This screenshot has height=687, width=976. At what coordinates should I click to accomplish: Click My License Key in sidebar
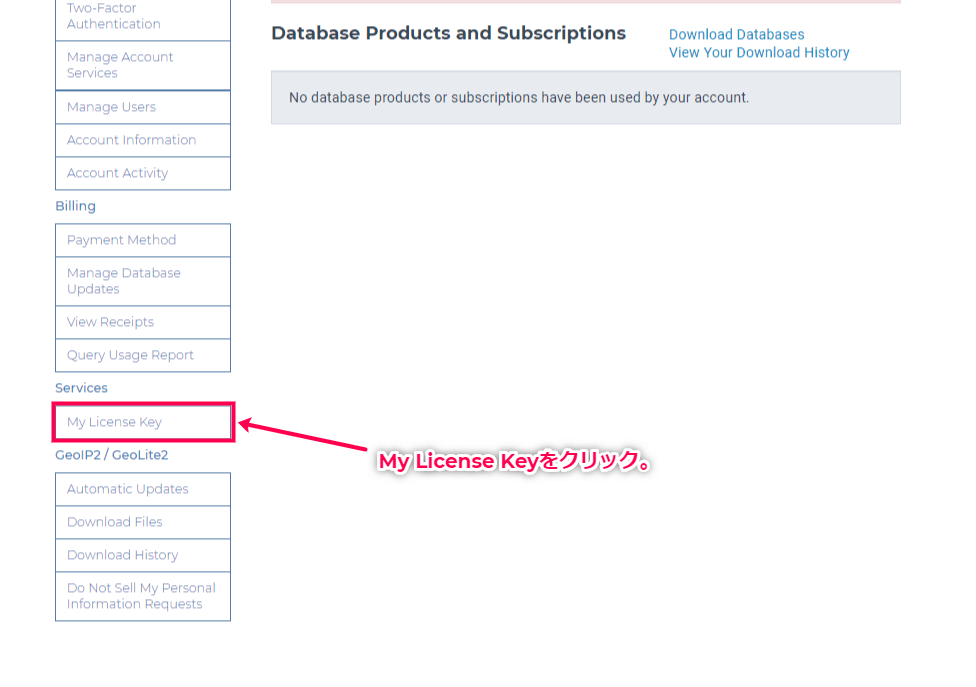[x=143, y=422]
